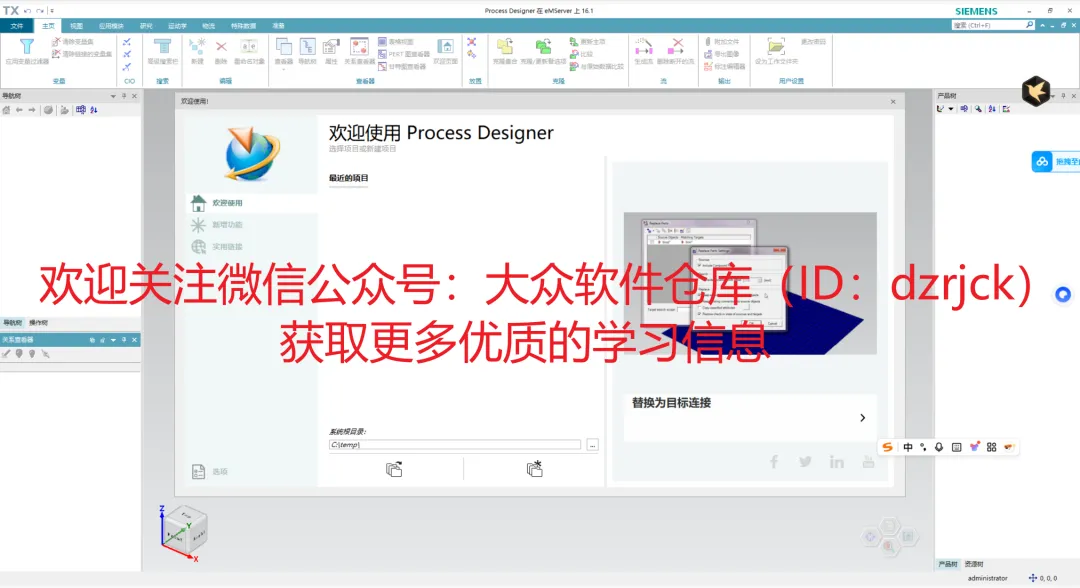Click the 甘特图查看器 item
This screenshot has height=588, width=1080.
(x=402, y=66)
